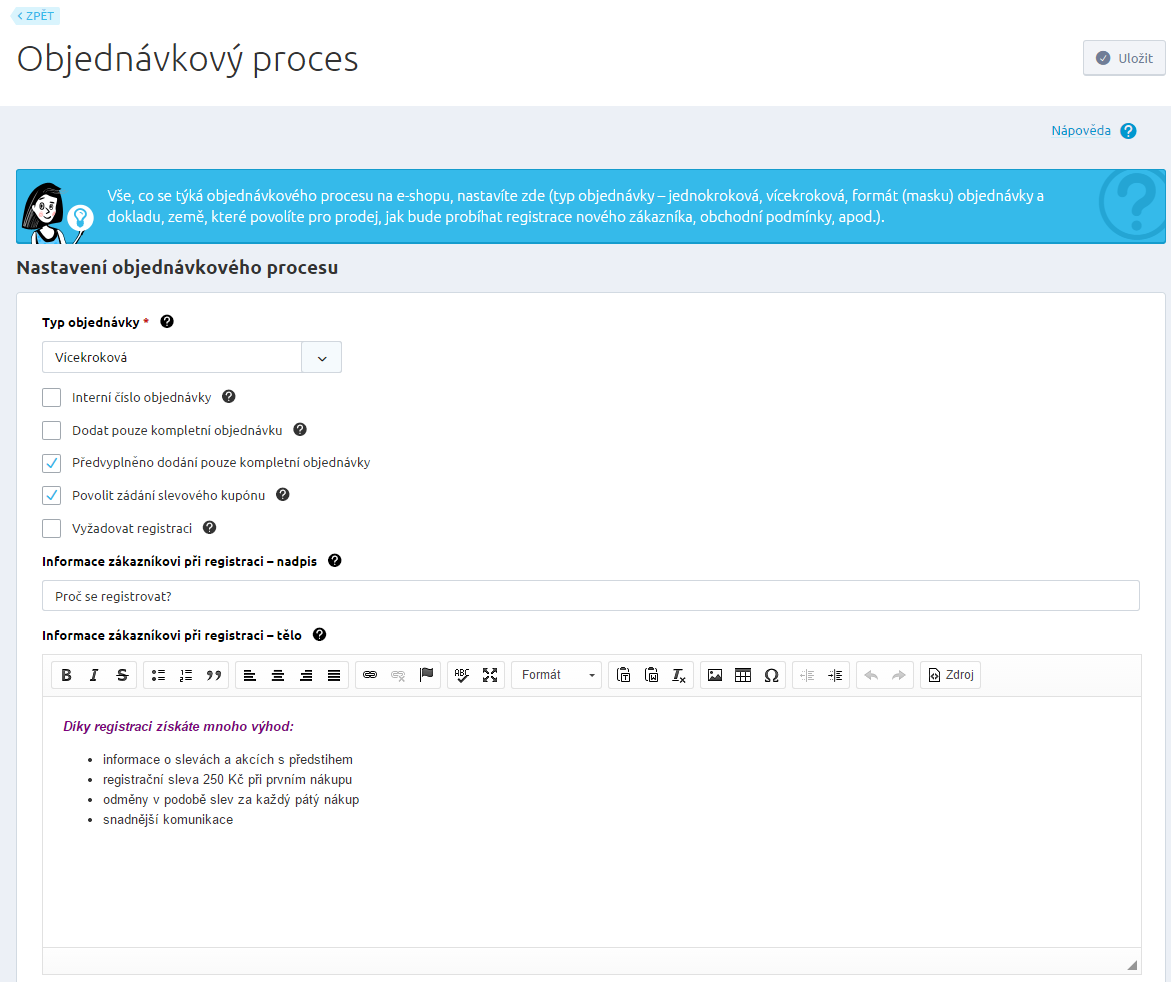Click the Uložit save button
Screen dimensions: 1171x982
1124,58
